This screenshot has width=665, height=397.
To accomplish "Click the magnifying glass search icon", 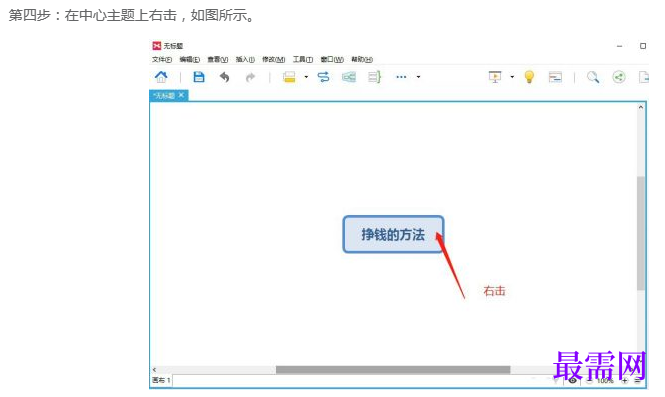I will [593, 77].
